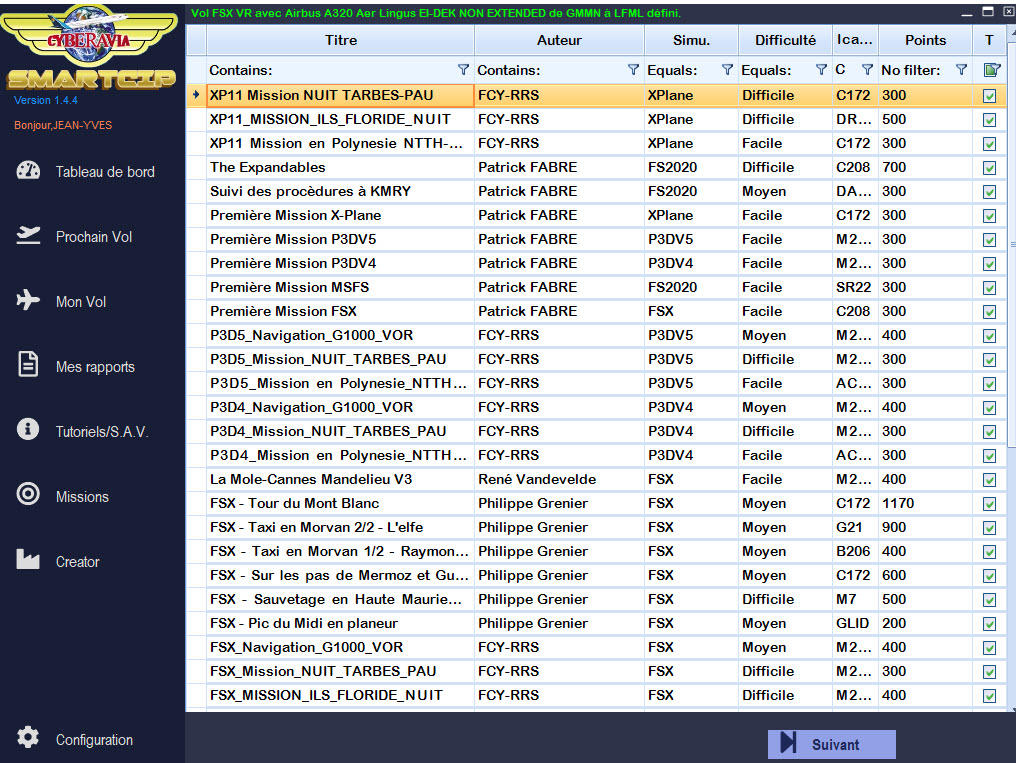Image resolution: width=1016 pixels, height=763 pixels.
Task: Select row Première Mission X-Plane
Action: [x=596, y=216]
